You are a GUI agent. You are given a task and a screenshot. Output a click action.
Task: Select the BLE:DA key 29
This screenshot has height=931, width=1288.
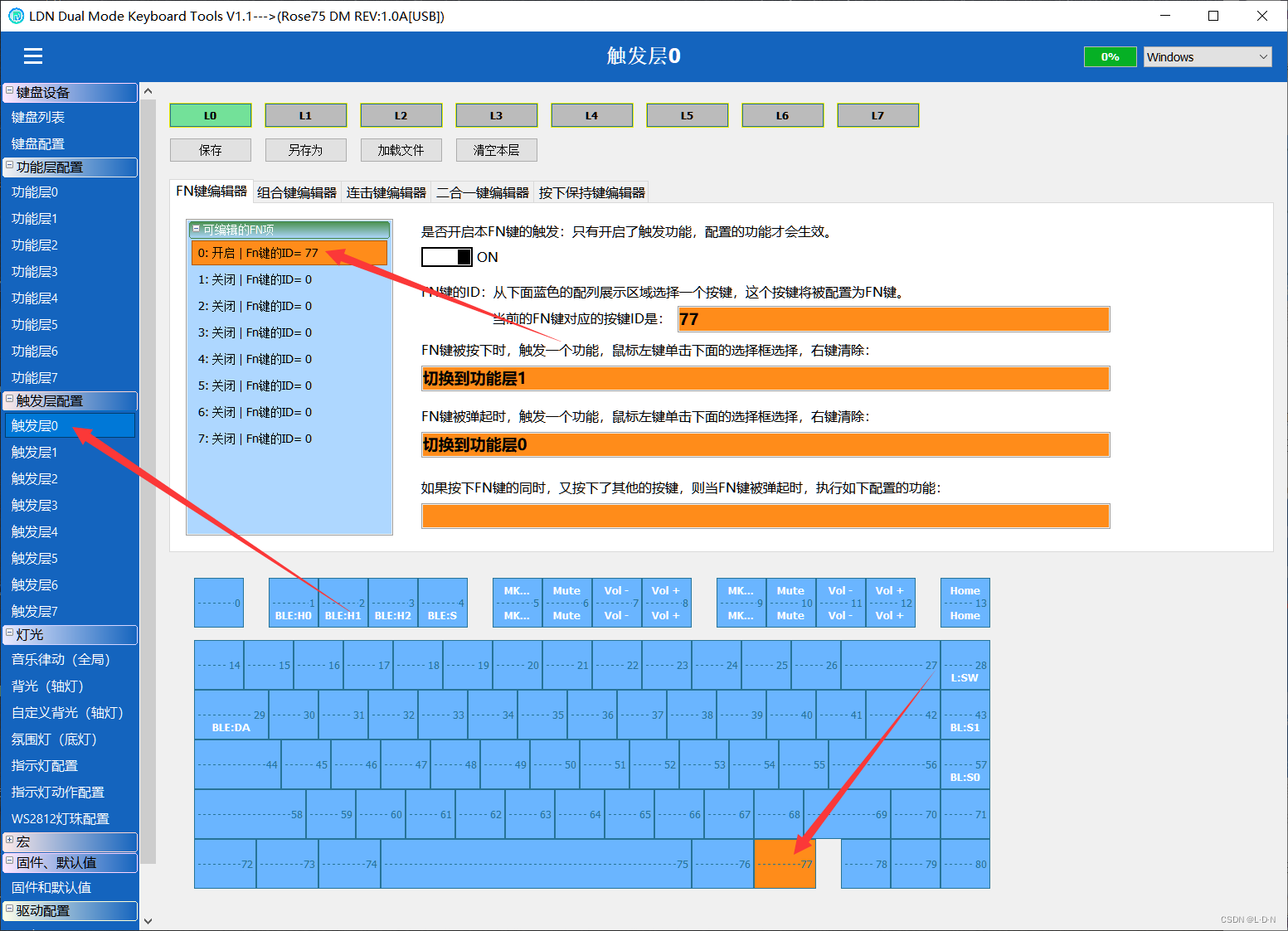(x=231, y=715)
